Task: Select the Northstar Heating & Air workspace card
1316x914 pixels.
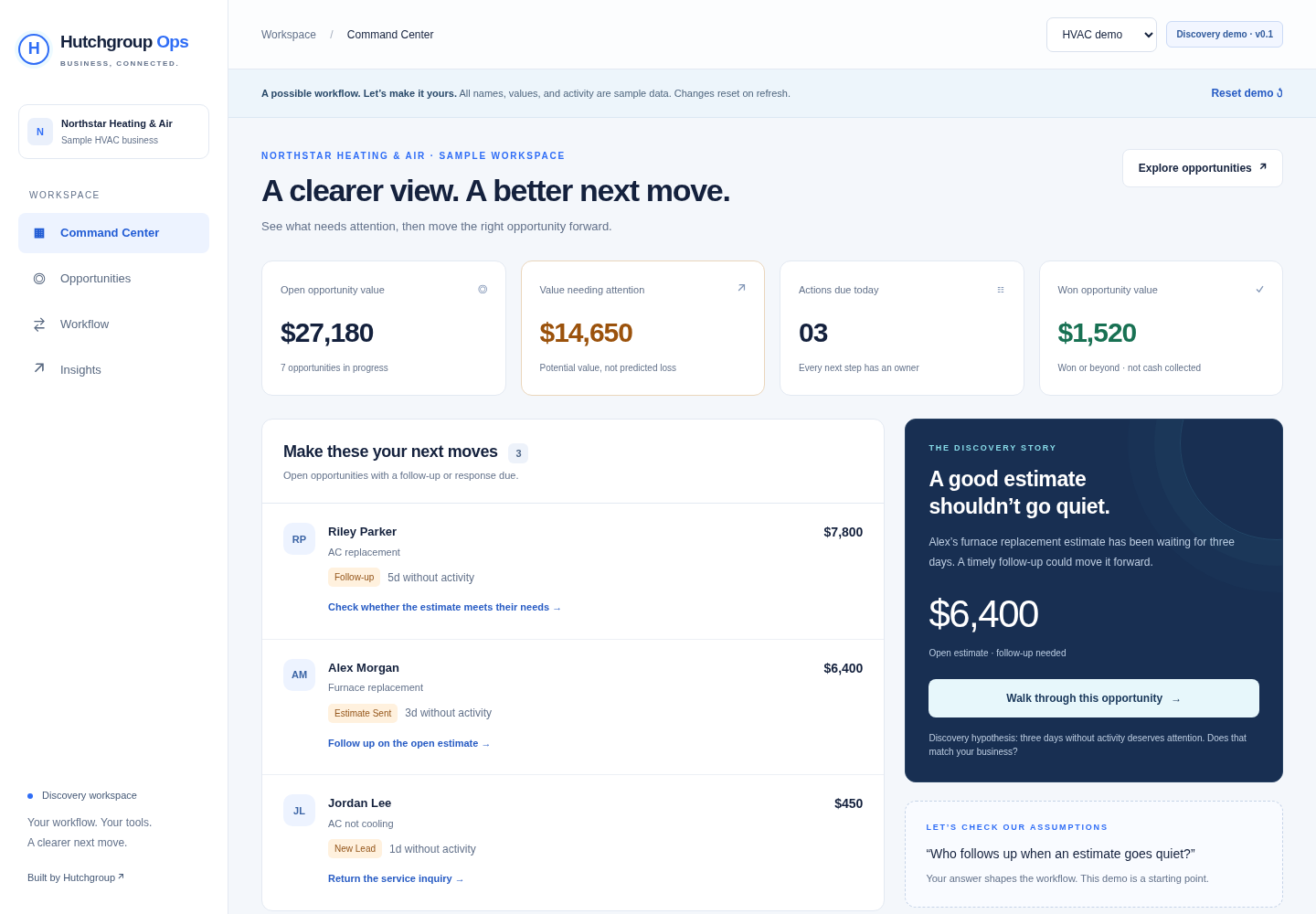Action: coord(113,132)
